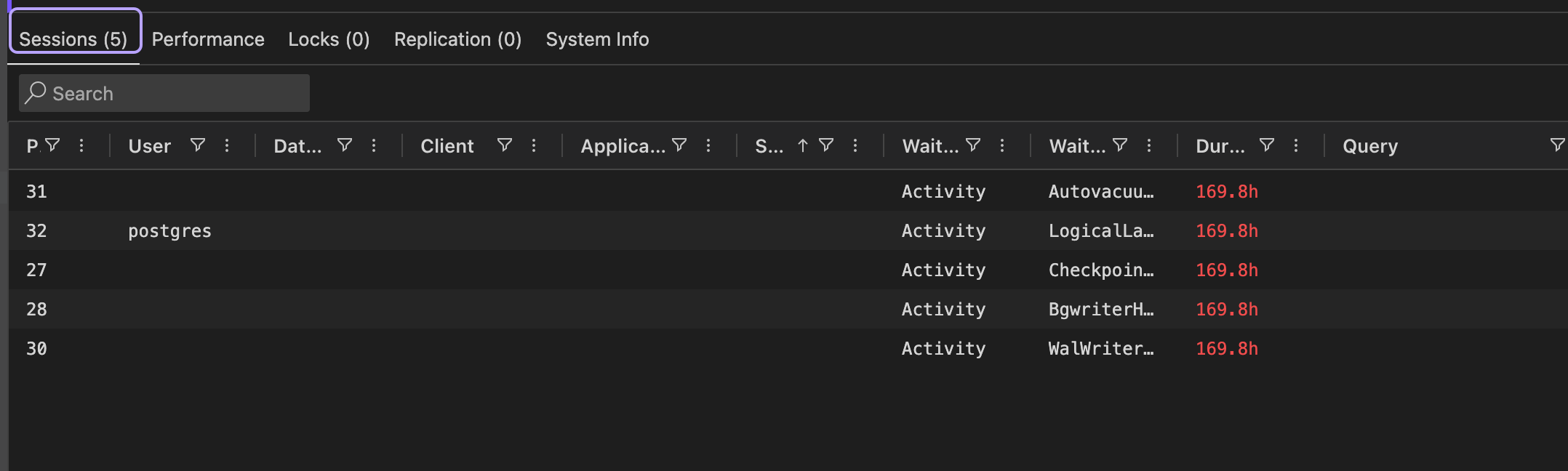This screenshot has height=471, width=1568.
Task: Sort by the Client column header
Action: tap(447, 146)
